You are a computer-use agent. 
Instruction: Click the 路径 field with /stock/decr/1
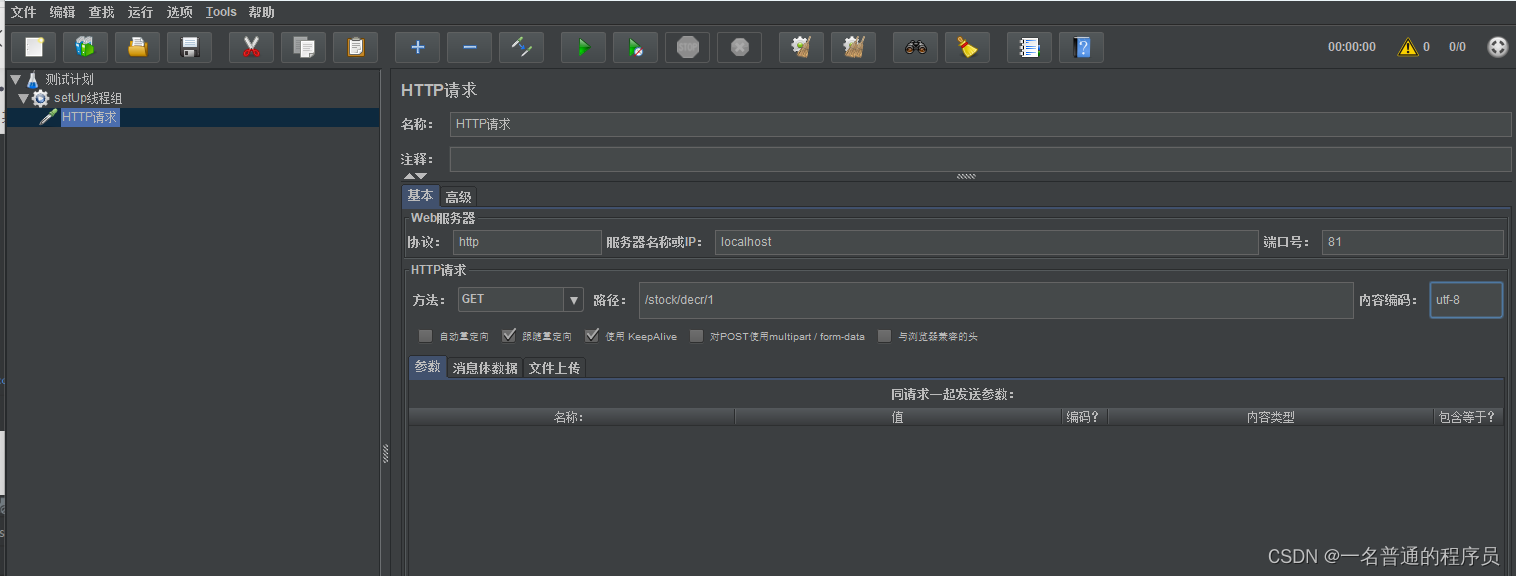pos(995,300)
